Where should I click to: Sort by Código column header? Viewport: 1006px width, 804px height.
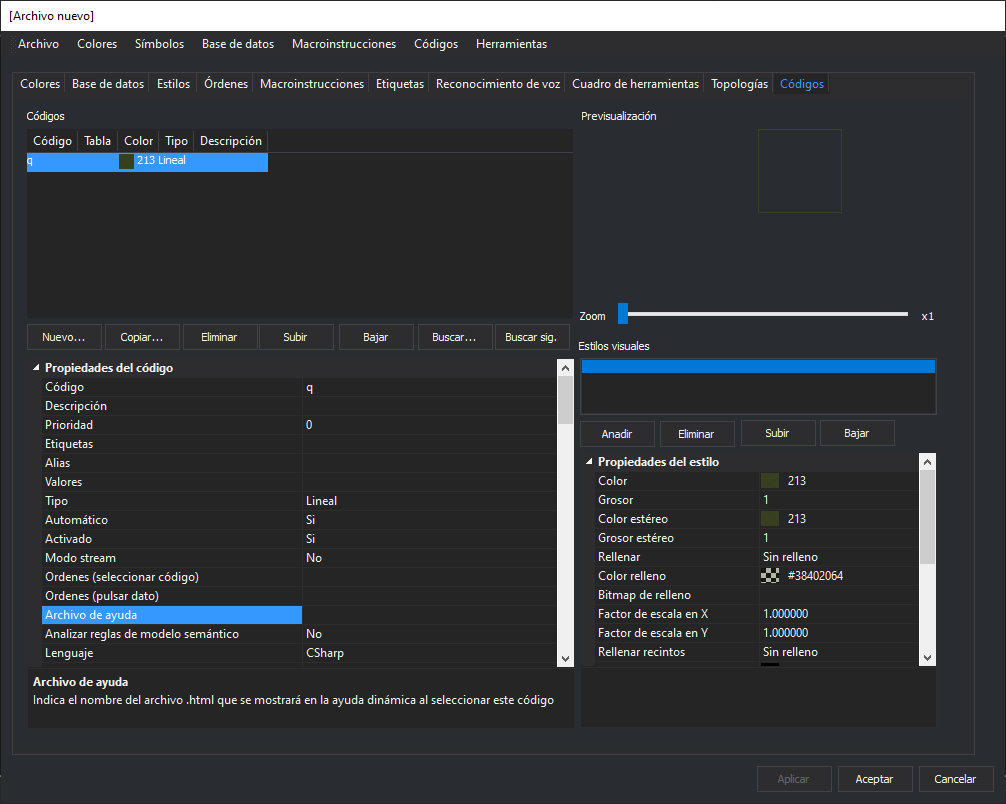point(53,141)
